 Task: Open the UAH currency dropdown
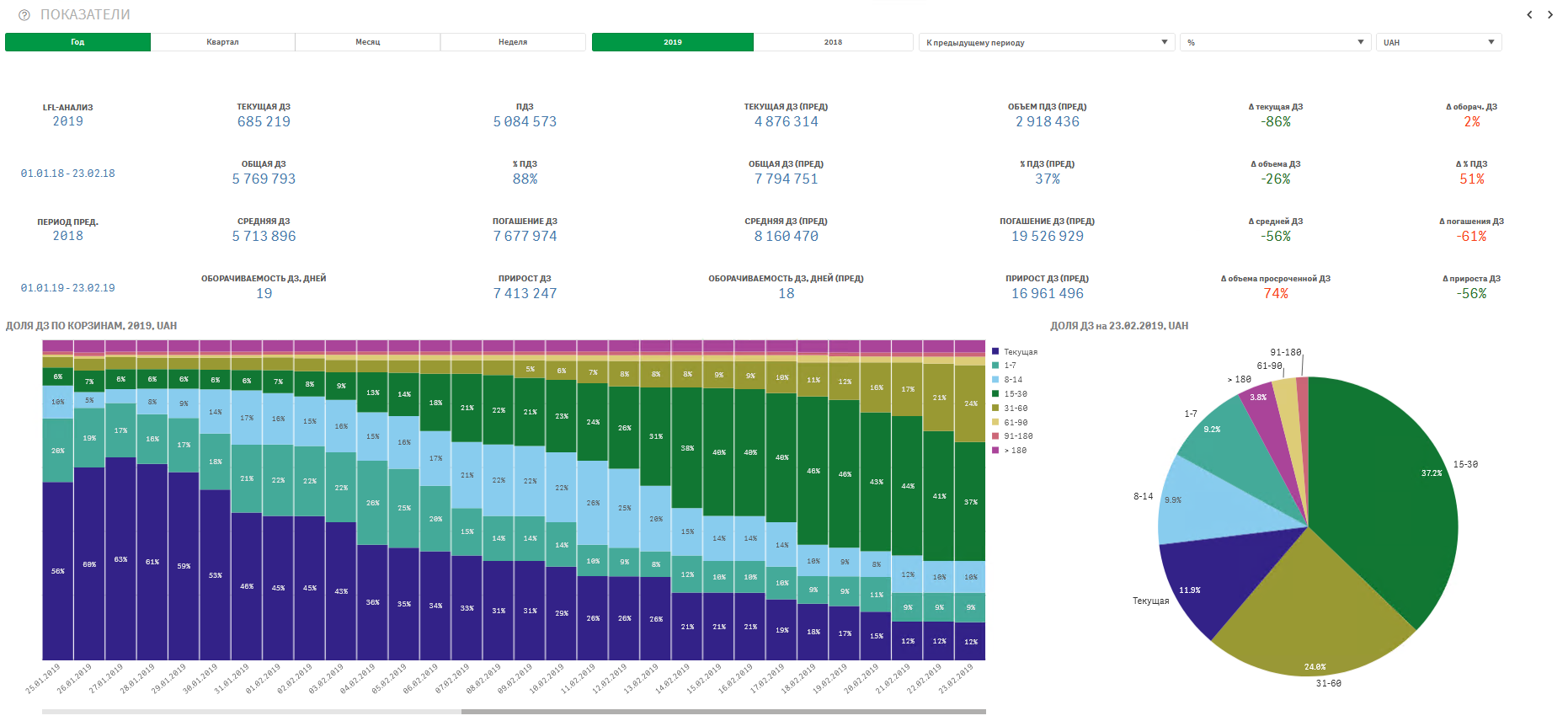[1437, 42]
